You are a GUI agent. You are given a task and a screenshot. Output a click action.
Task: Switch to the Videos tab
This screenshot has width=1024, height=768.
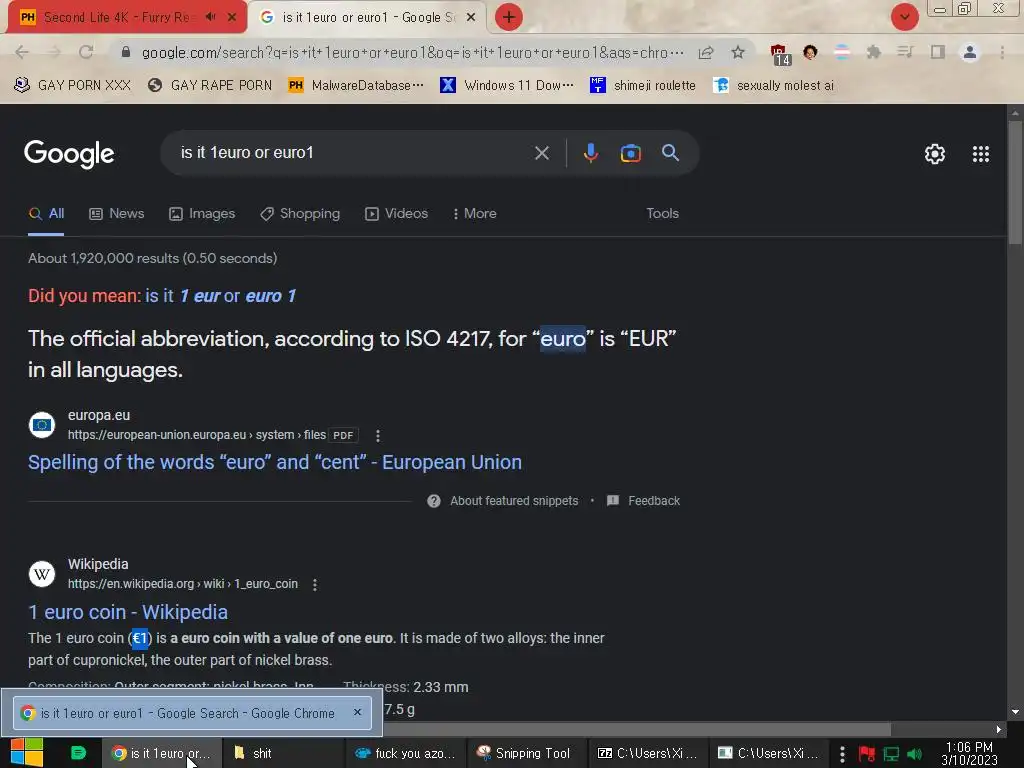pos(396,214)
